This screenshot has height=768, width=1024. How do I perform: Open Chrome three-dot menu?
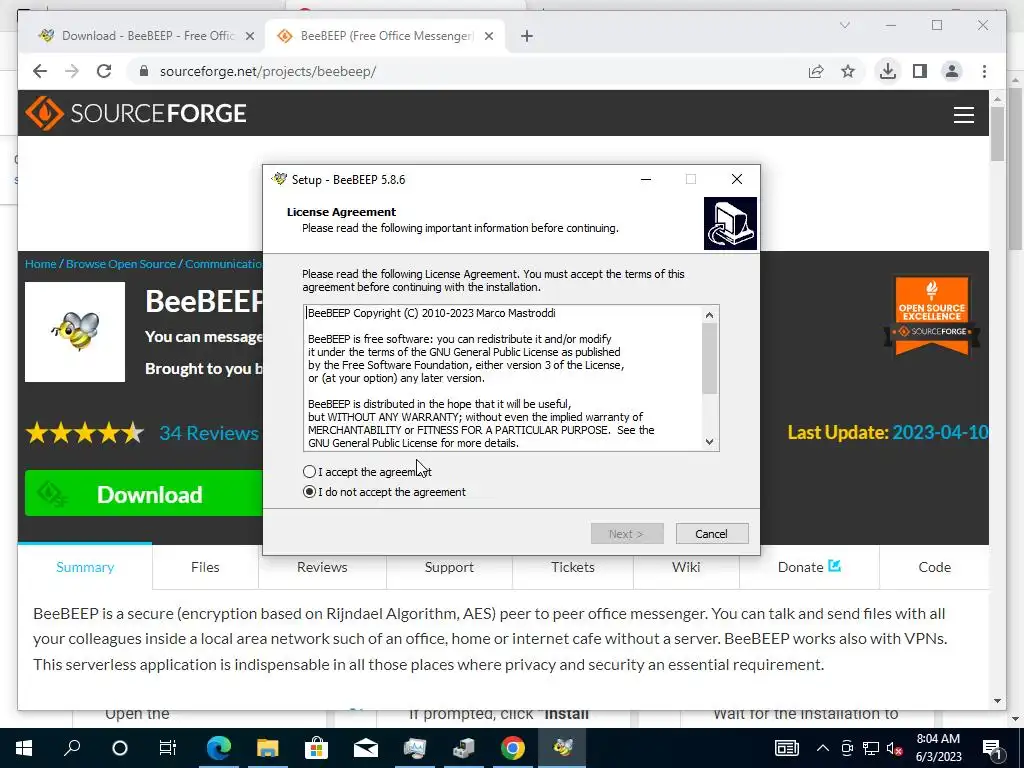984,71
